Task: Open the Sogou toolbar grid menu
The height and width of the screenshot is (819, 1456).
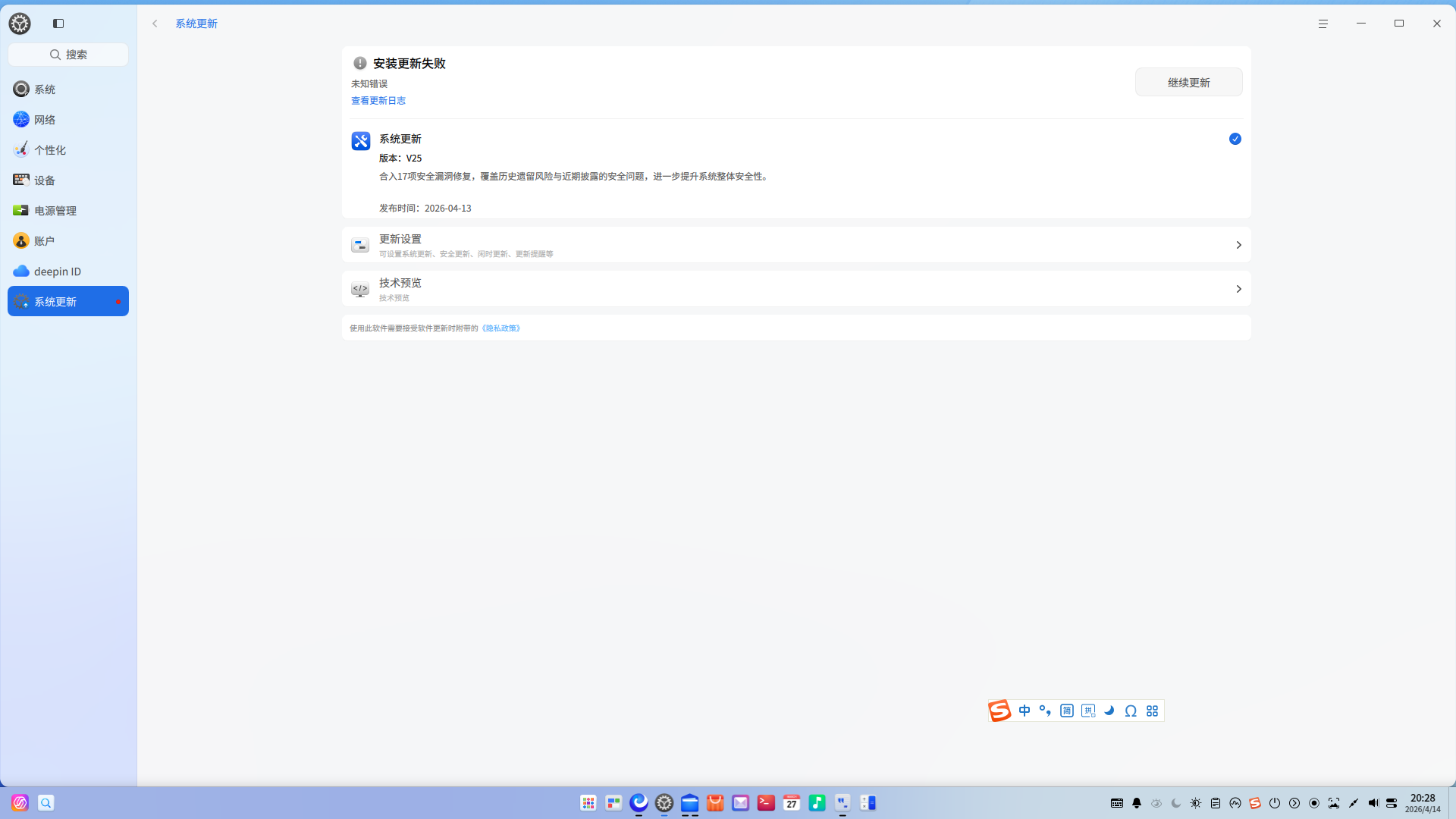Action: 1152,711
